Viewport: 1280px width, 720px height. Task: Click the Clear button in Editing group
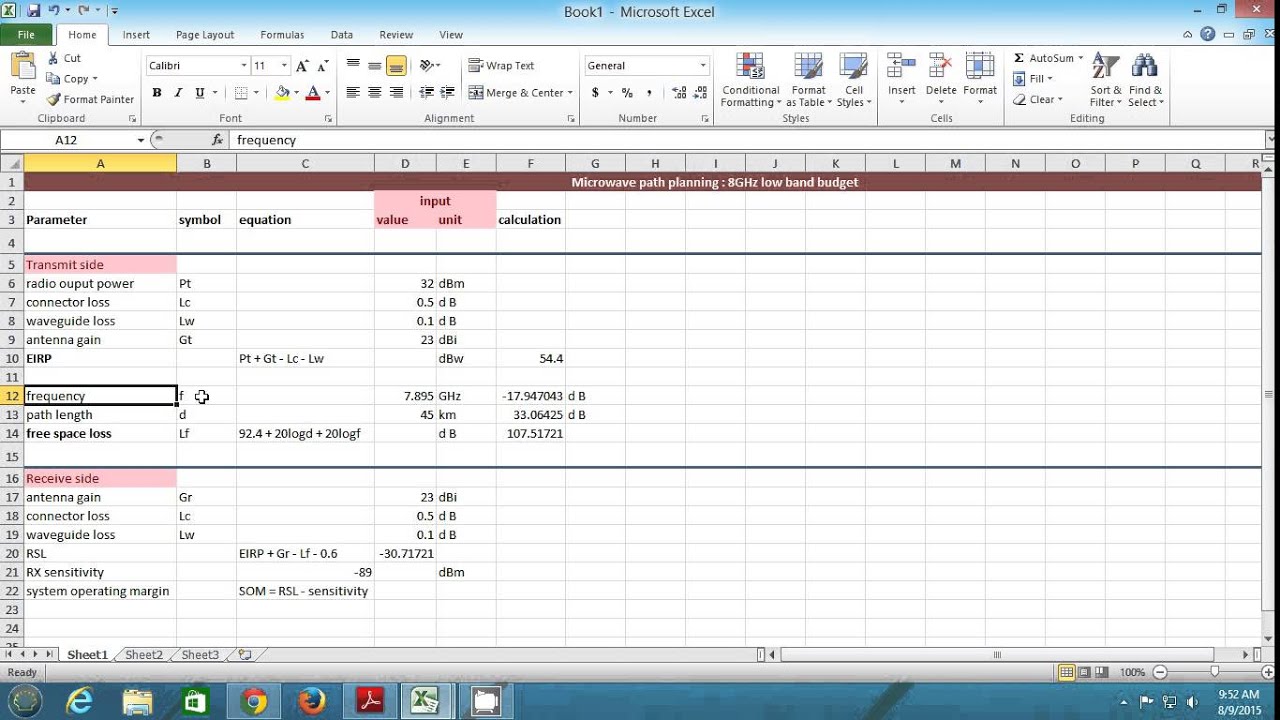tap(1036, 99)
